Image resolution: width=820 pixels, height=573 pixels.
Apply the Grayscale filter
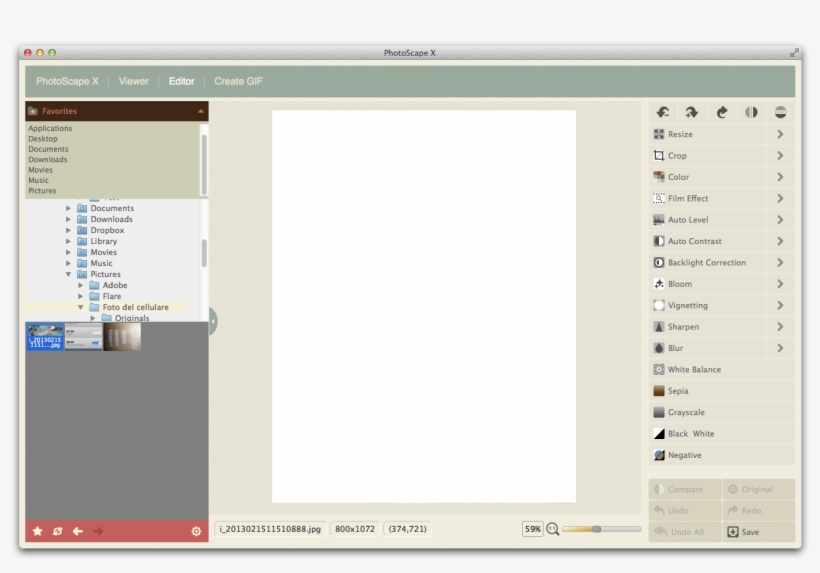[x=722, y=412]
